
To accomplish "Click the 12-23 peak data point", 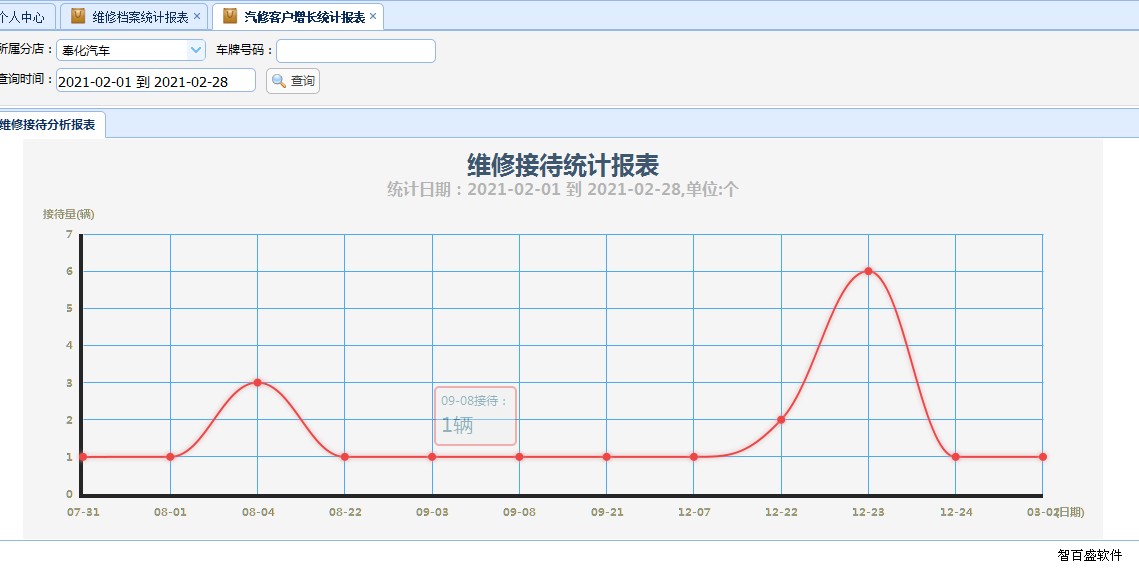I will pos(868,271).
